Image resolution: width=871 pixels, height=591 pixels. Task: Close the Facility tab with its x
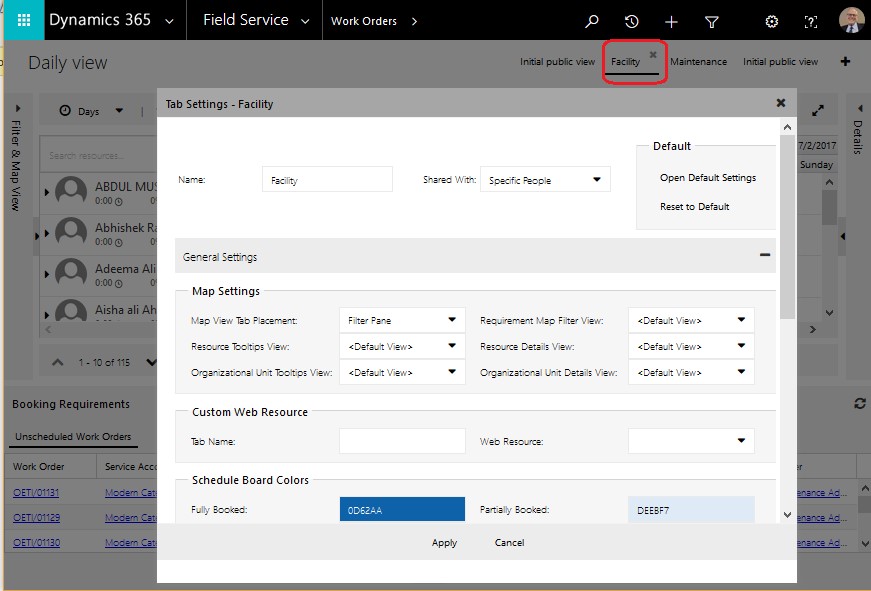click(x=653, y=54)
